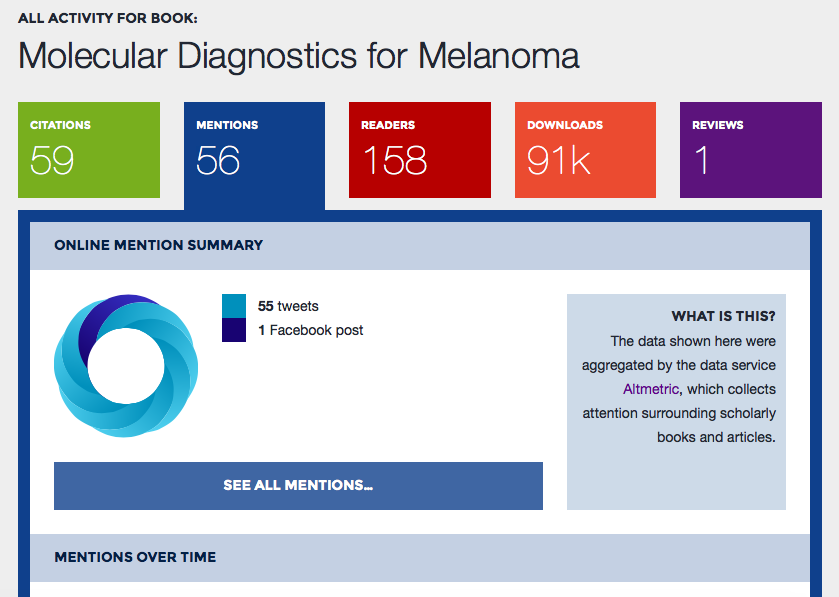Viewport: 839px width, 597px height.
Task: Click the dark blue Facebook legend square
Action: click(x=234, y=330)
